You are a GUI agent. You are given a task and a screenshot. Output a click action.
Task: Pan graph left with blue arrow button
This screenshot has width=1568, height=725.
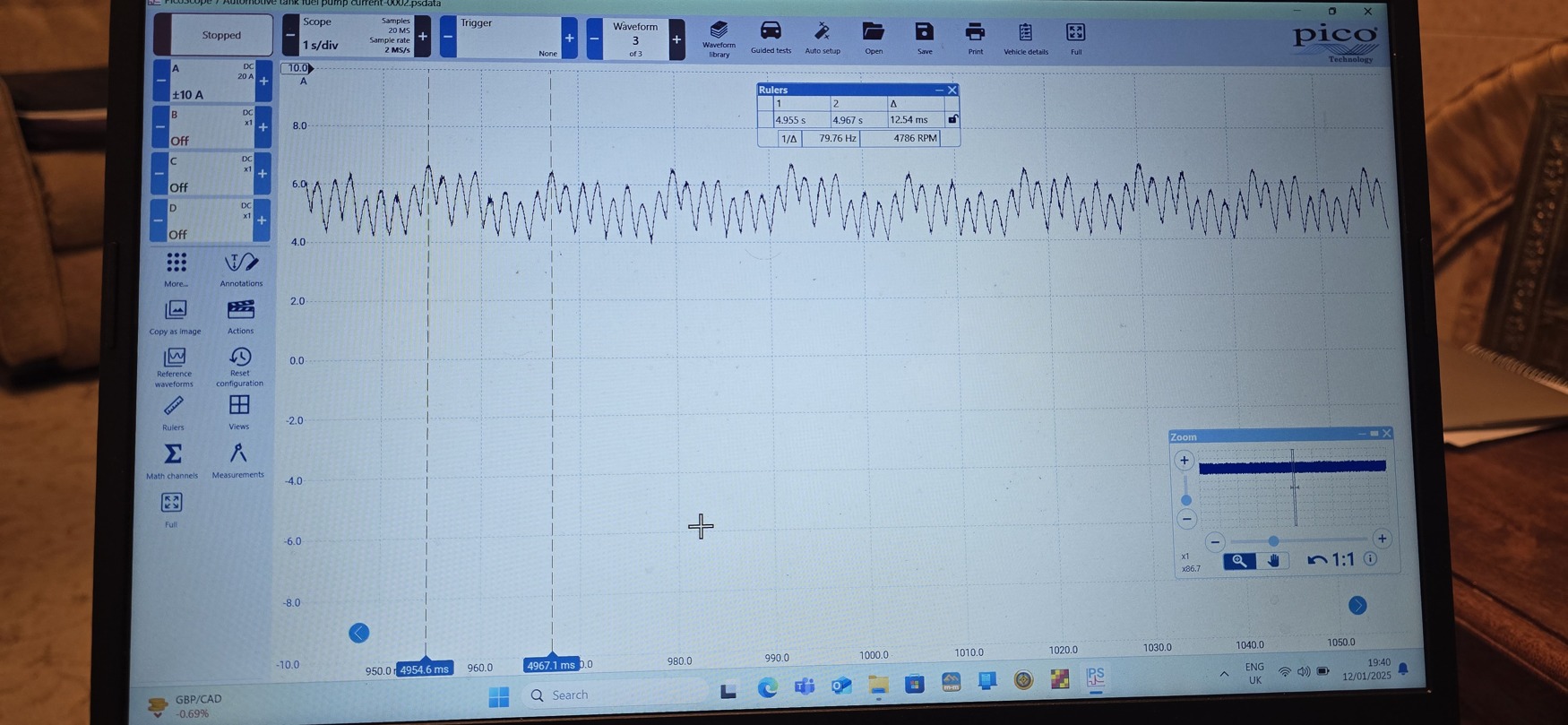(x=358, y=633)
